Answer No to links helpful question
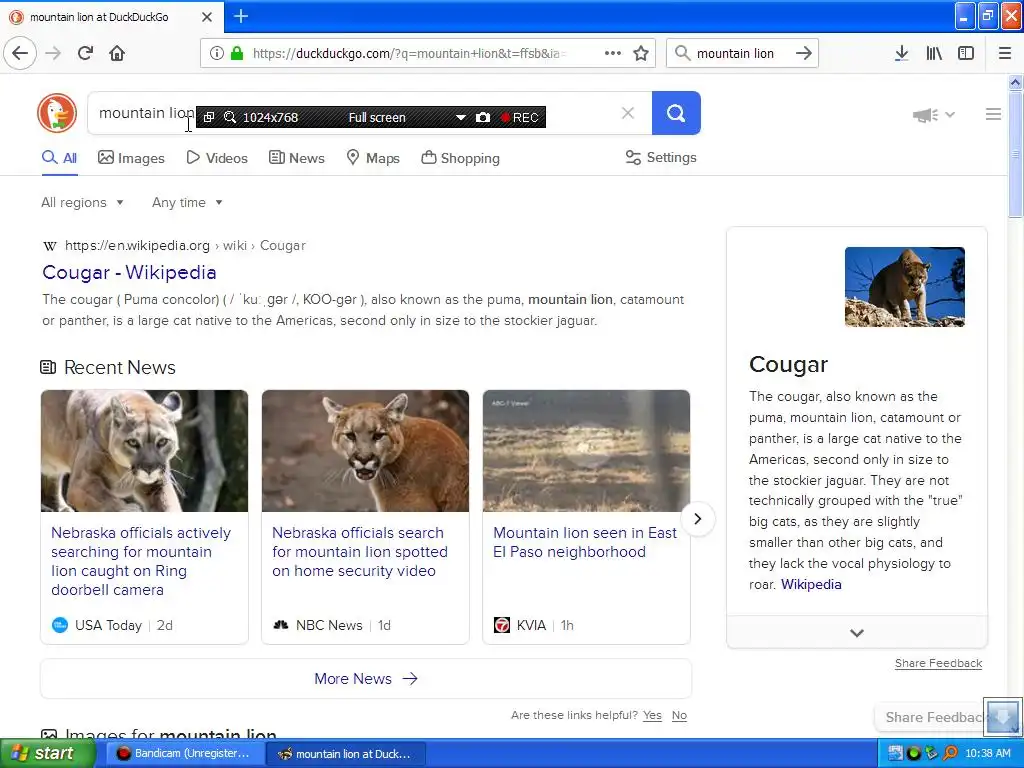 tap(679, 715)
